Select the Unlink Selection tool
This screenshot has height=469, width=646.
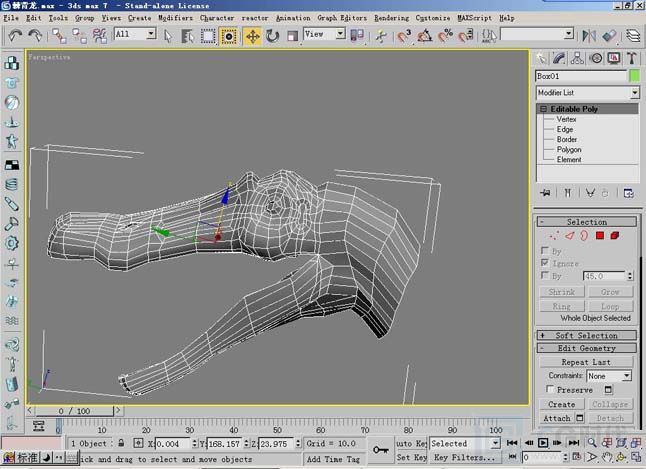coord(79,36)
